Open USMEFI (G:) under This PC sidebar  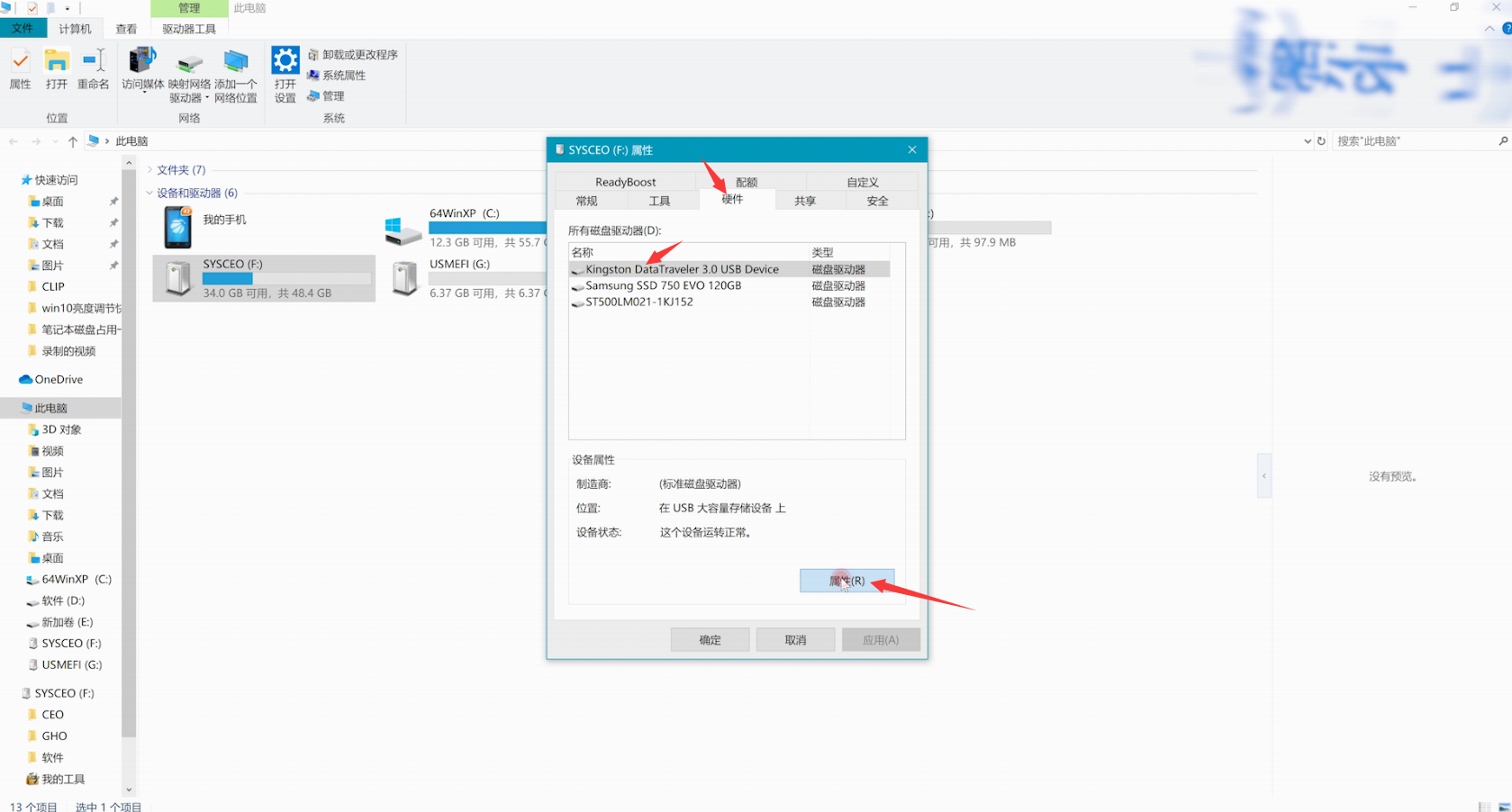click(x=71, y=665)
